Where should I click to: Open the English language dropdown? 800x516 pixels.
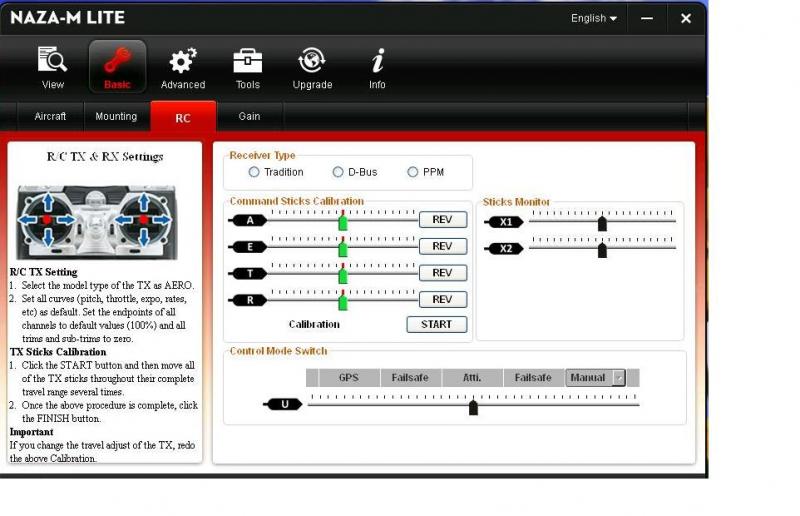tap(594, 18)
